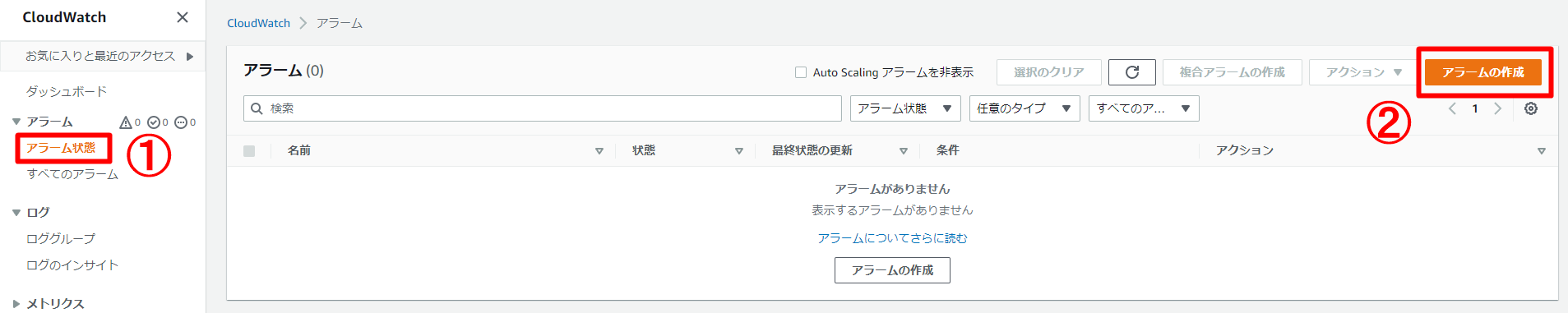Collapse the アラーム sidebar section
The width and height of the screenshot is (1568, 313).
pyautogui.click(x=16, y=122)
